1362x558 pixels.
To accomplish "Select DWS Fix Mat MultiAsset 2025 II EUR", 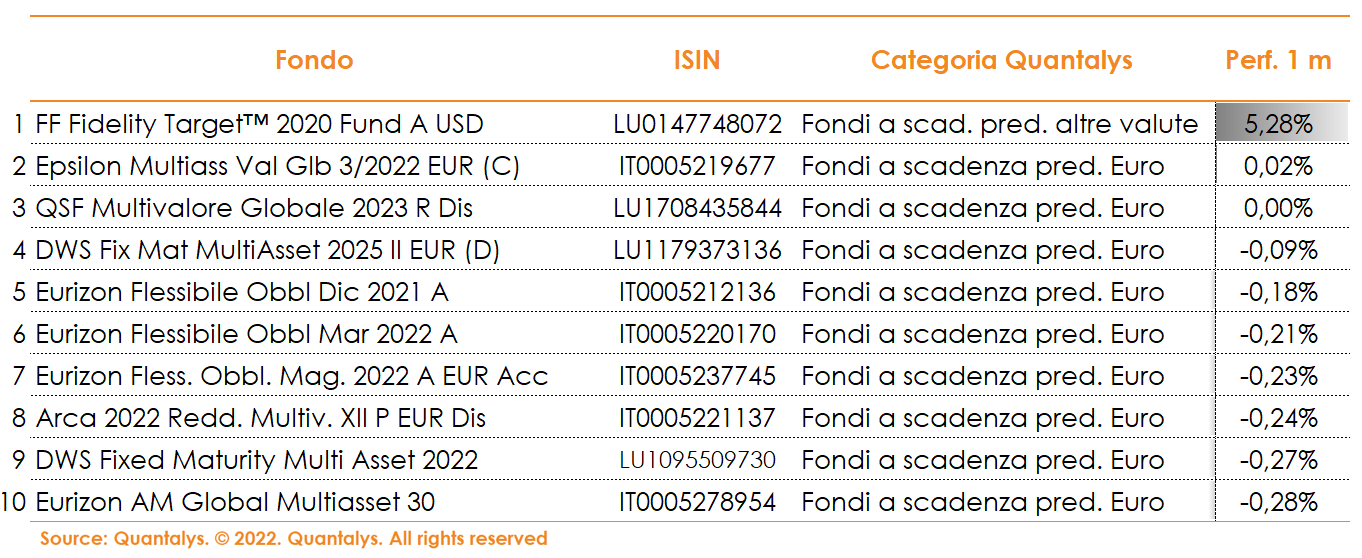I will pos(268,250).
